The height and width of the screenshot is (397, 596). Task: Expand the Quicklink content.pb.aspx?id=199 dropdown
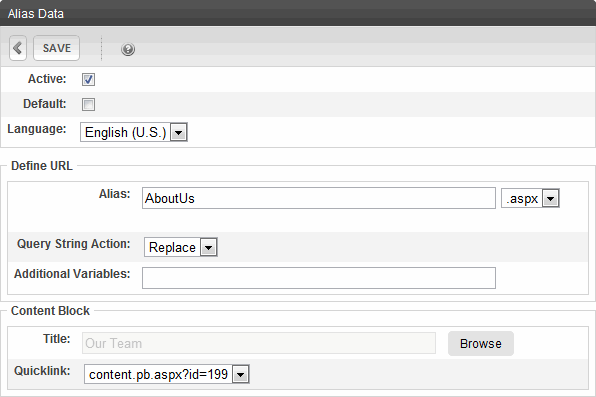tap(166, 374)
